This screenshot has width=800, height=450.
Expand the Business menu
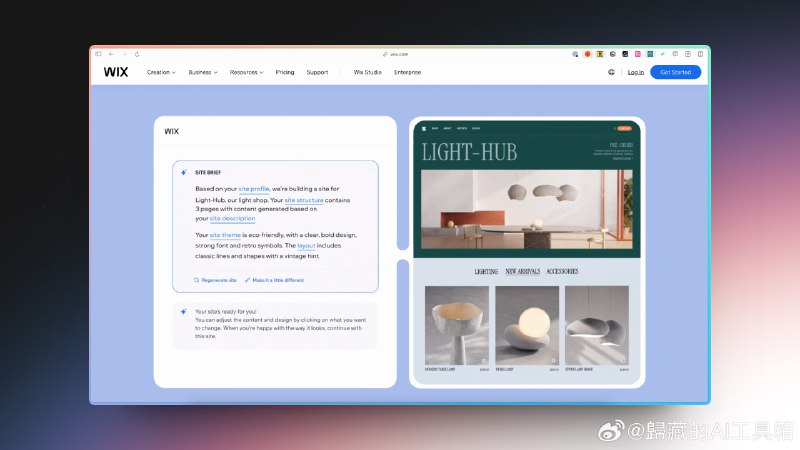point(203,72)
